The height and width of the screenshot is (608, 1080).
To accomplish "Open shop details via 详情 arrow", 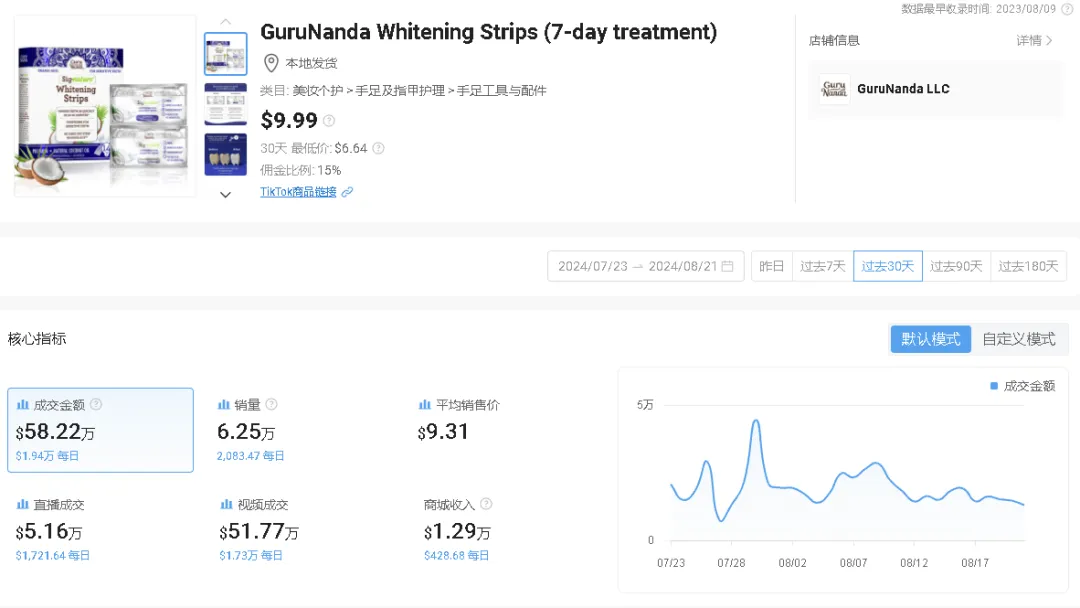I will click(1035, 41).
